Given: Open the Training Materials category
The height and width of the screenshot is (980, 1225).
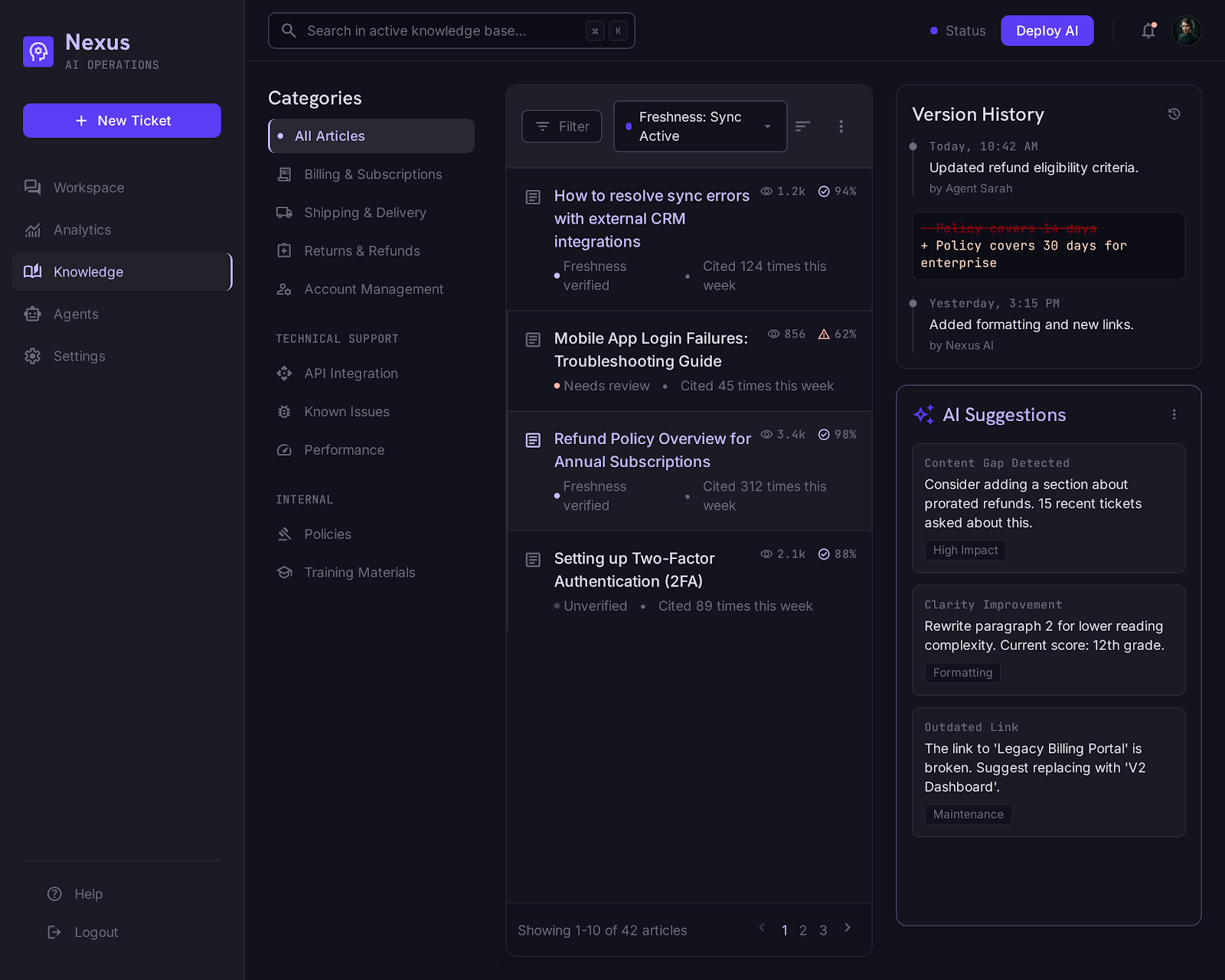Looking at the screenshot, I should click(371, 573).
